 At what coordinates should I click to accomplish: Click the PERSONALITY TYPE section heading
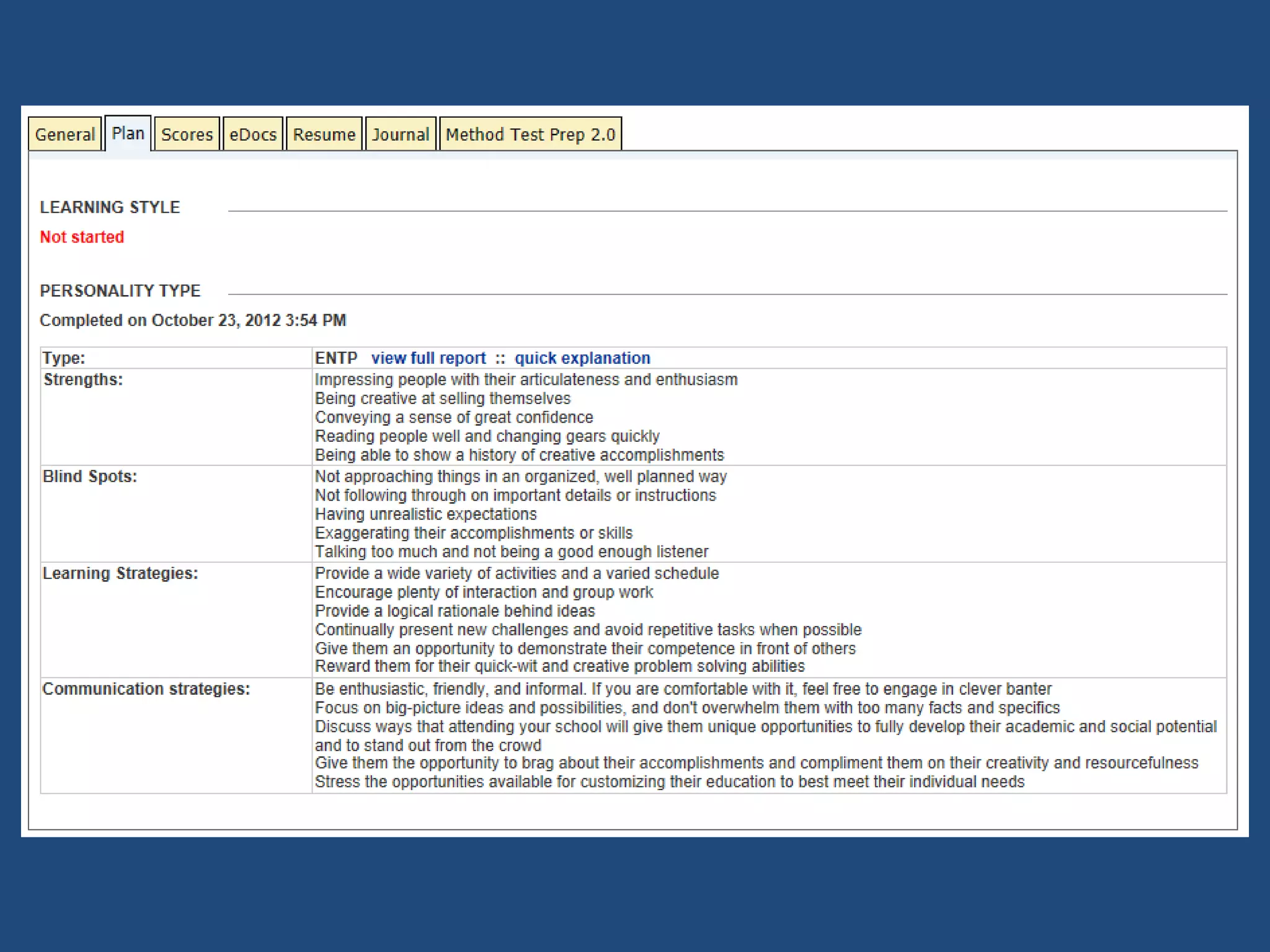coord(120,291)
